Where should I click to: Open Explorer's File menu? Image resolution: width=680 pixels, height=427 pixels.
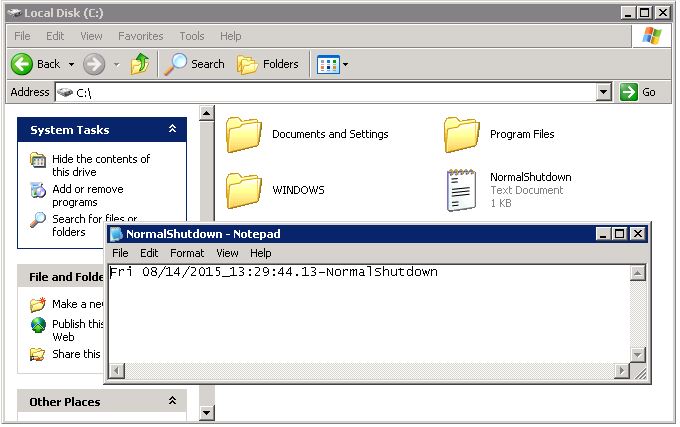pyautogui.click(x=22, y=36)
